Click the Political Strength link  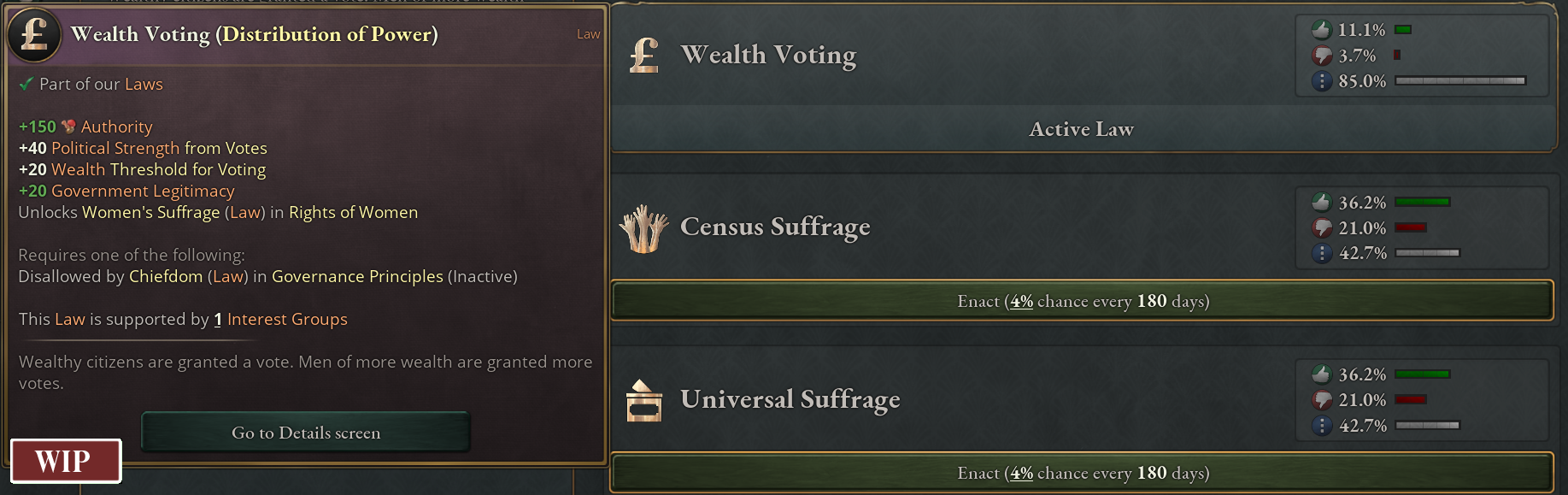(x=115, y=148)
